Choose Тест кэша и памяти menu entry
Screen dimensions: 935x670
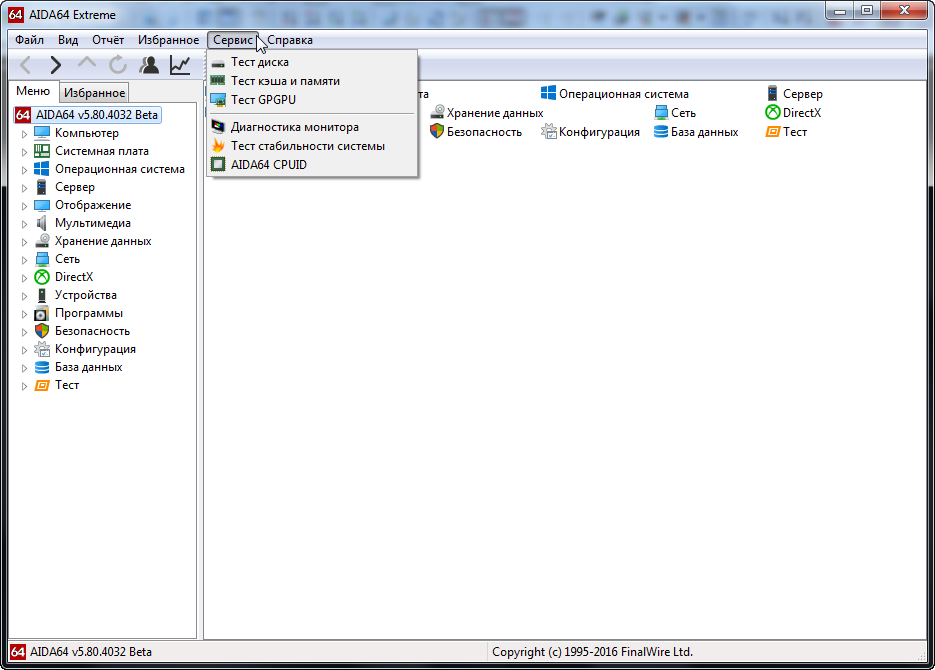pyautogui.click(x=312, y=80)
